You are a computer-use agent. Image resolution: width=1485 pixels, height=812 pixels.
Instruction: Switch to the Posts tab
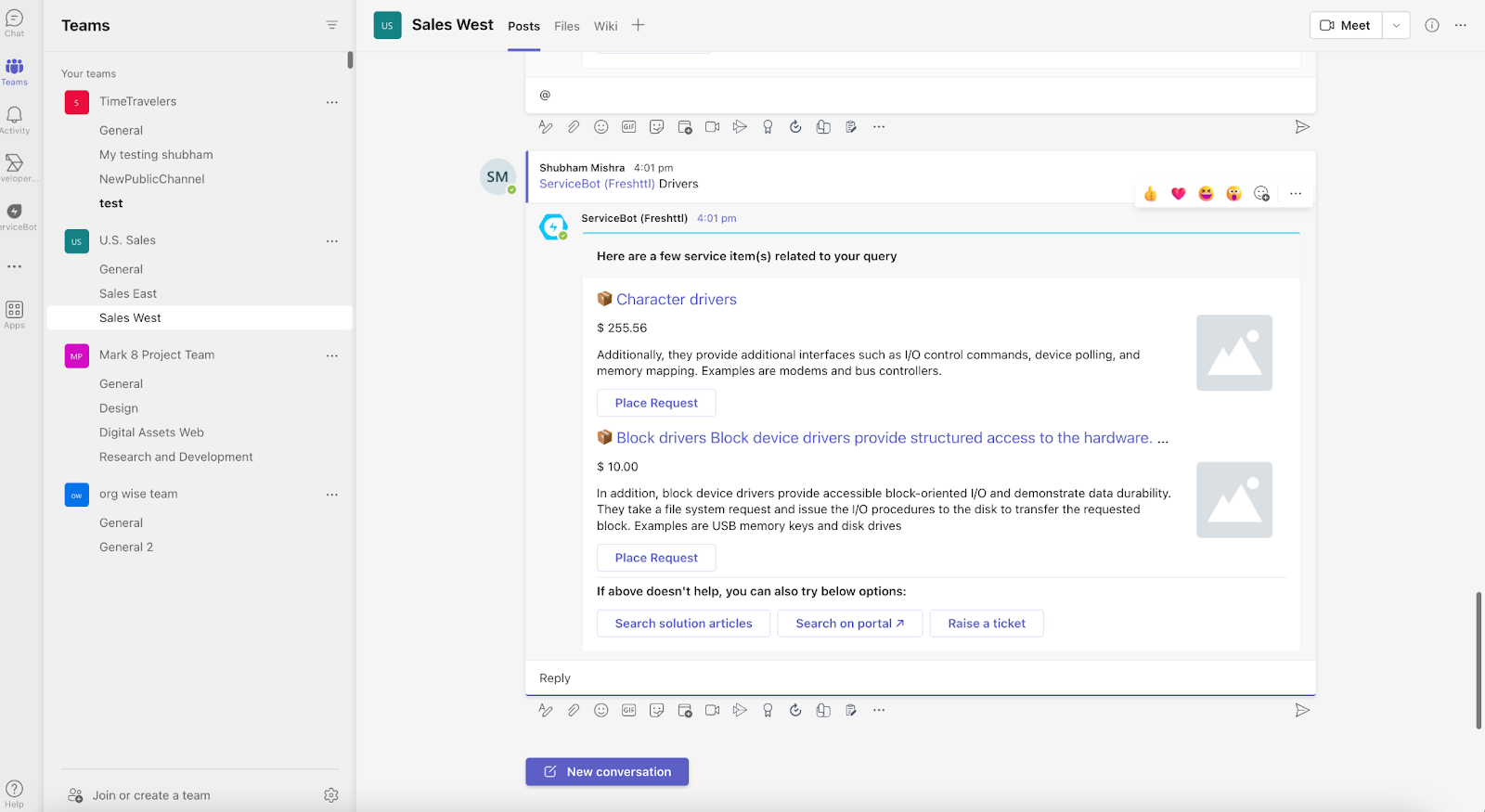click(523, 26)
